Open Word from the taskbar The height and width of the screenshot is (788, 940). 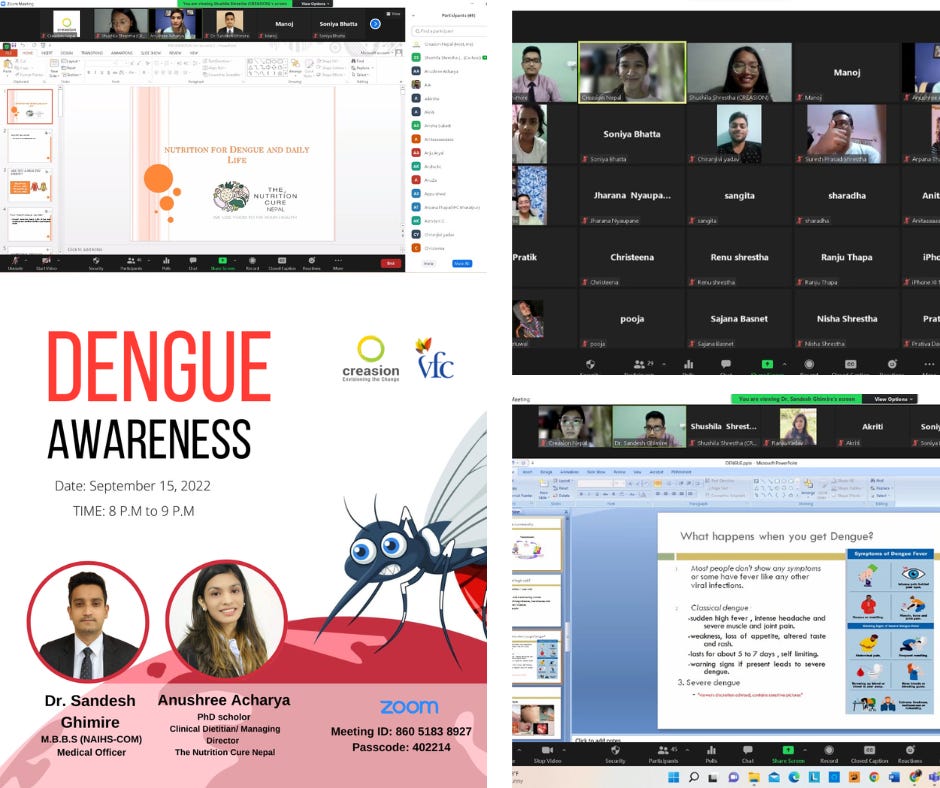tap(894, 777)
